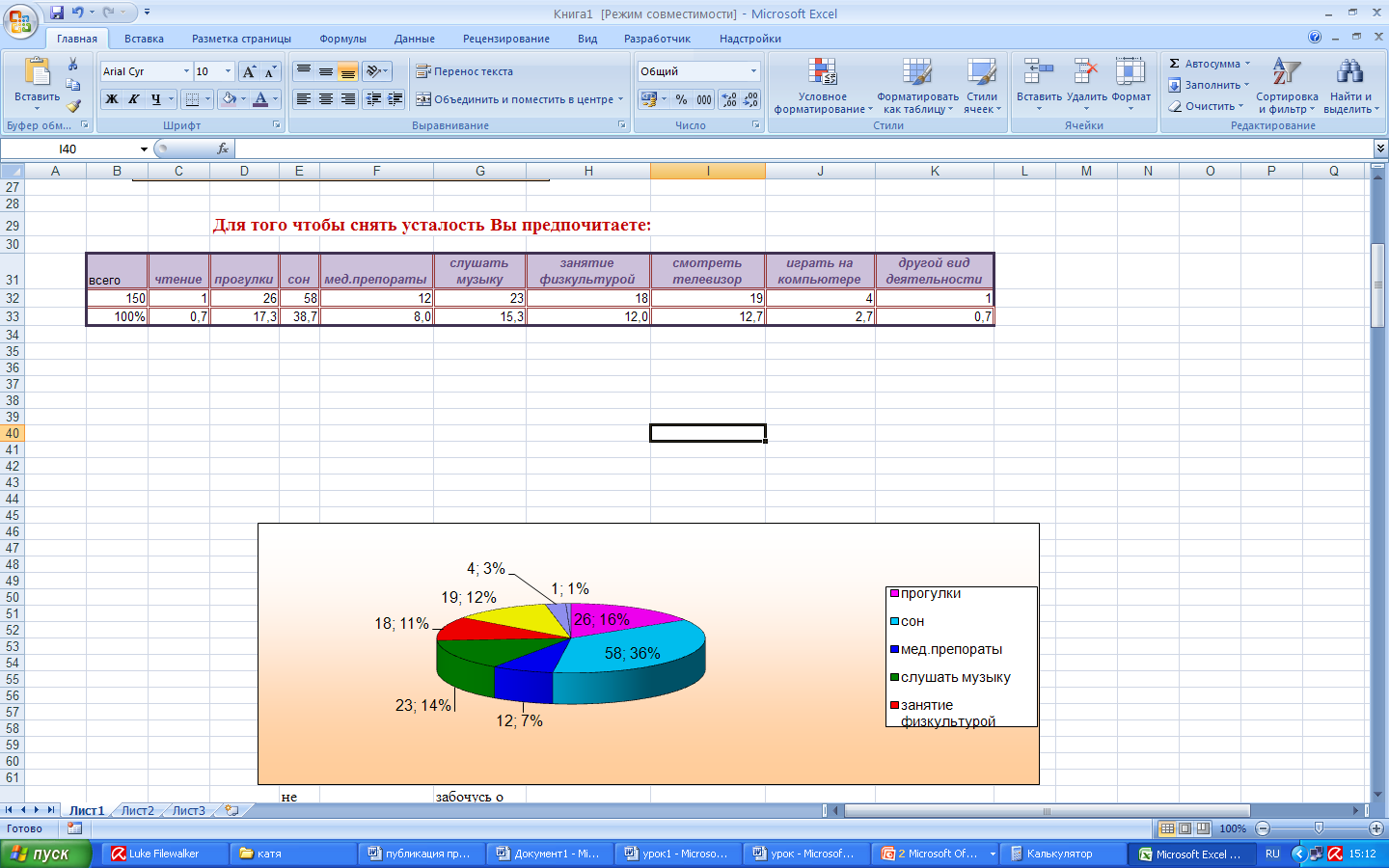Align cell text left

[x=304, y=99]
